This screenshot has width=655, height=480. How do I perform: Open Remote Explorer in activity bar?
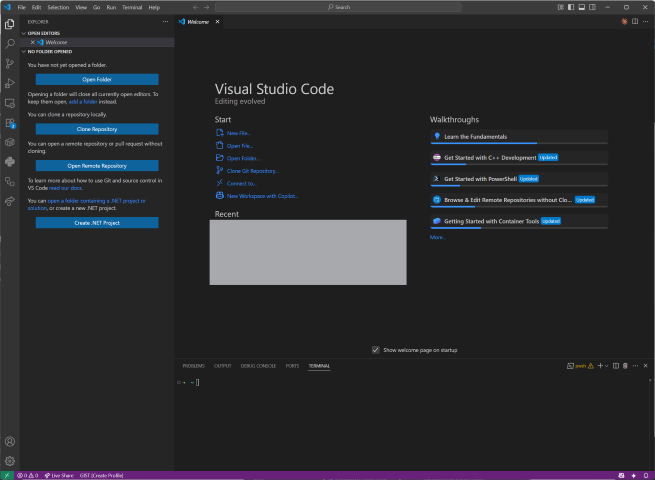click(10, 102)
